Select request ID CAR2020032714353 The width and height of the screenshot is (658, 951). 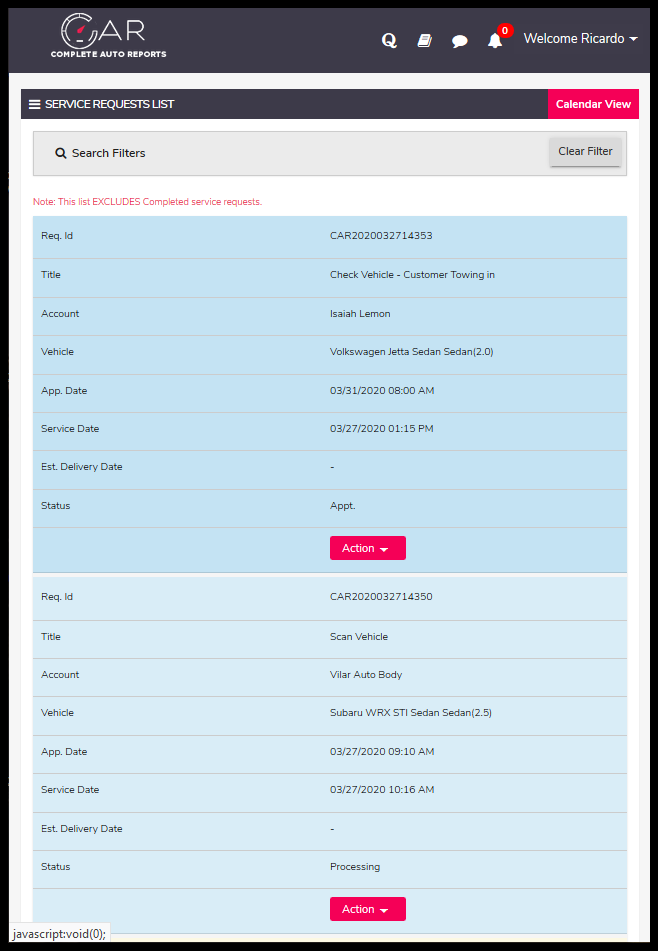click(381, 235)
